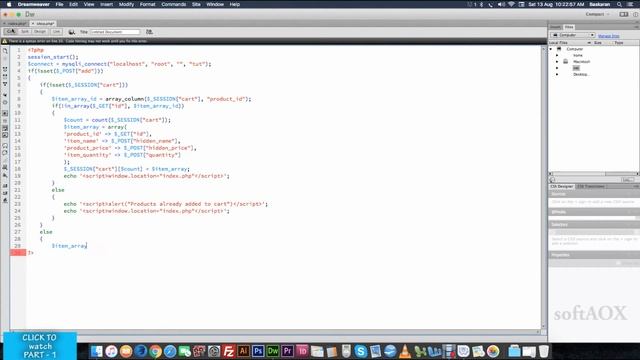This screenshot has width=640, height=360.
Task: Click the open documents top toolbar icon in code sidebar
Action: point(5,51)
